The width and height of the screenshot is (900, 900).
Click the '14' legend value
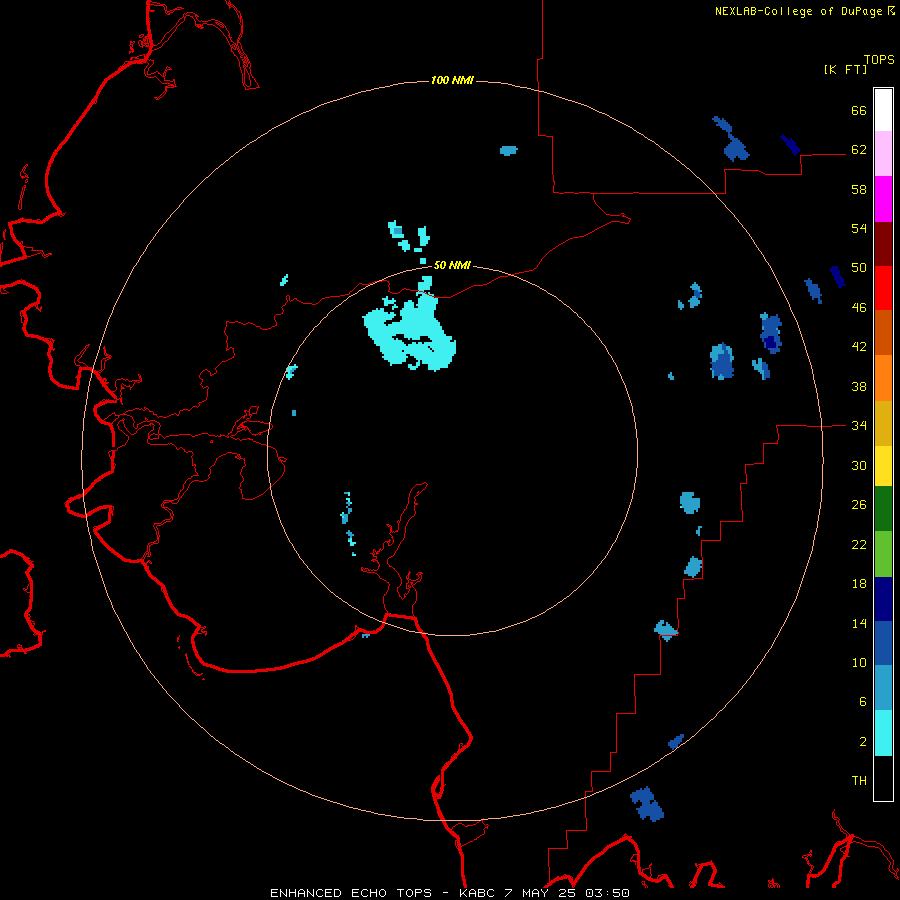(x=859, y=623)
